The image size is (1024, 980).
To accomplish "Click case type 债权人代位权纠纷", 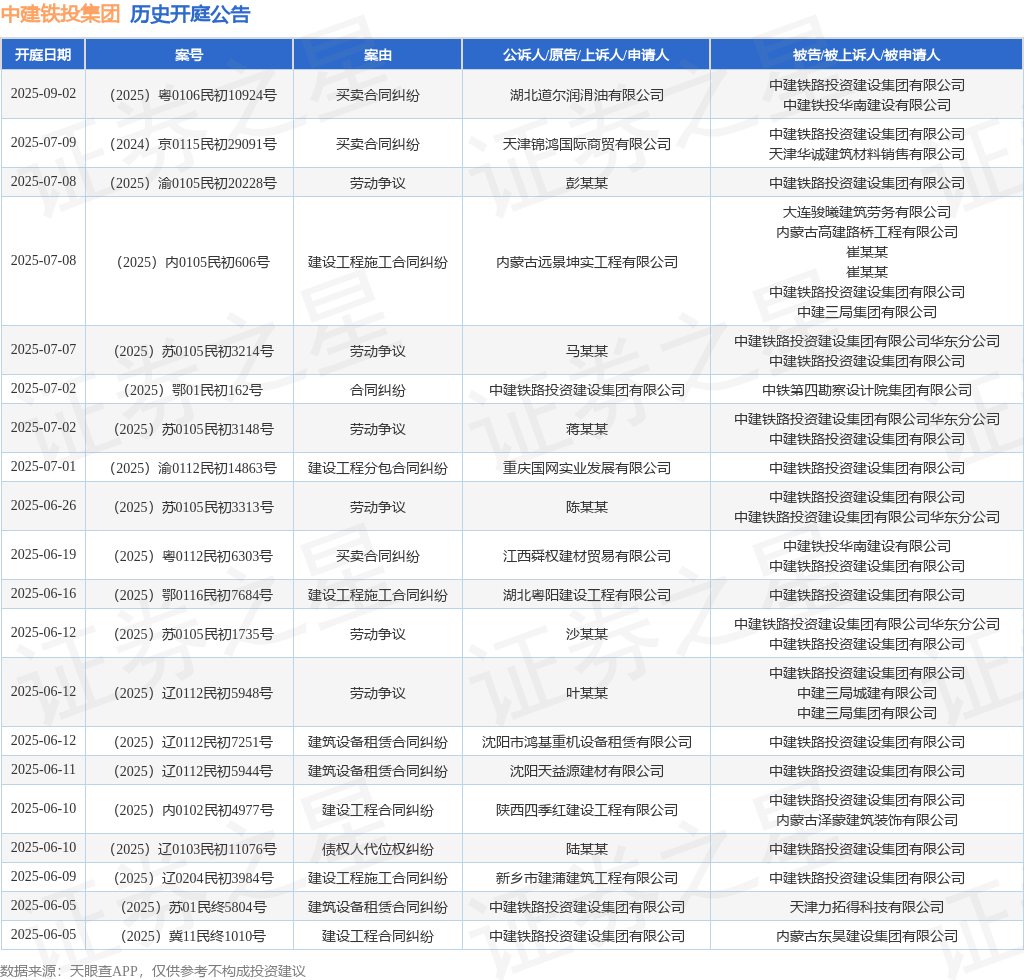I will click(377, 849).
